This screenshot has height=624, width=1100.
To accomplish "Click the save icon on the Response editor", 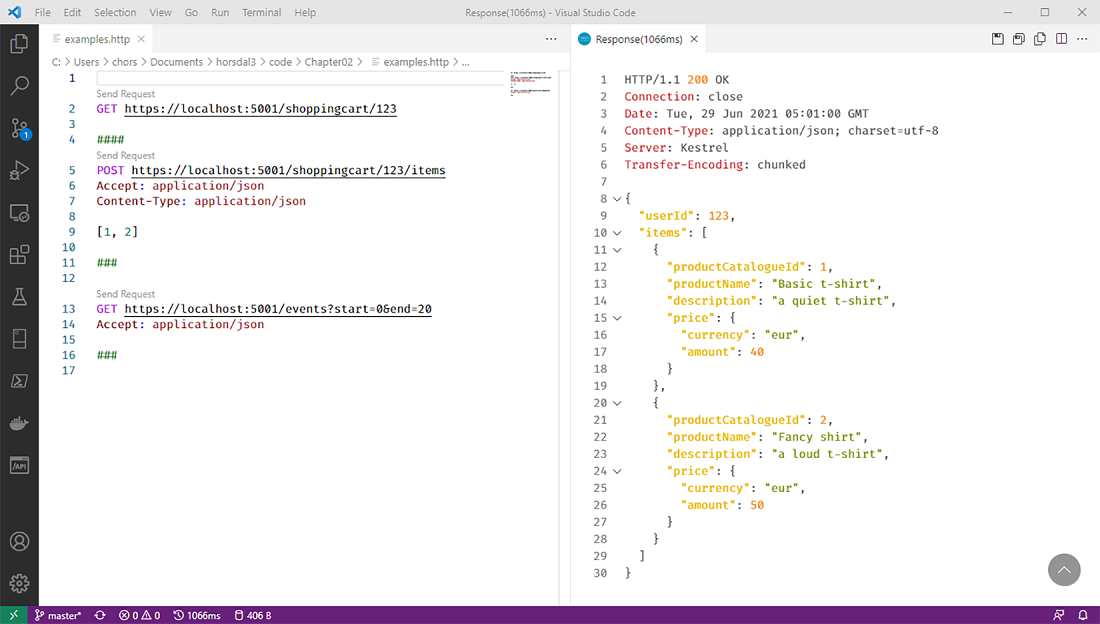I will coord(997,37).
